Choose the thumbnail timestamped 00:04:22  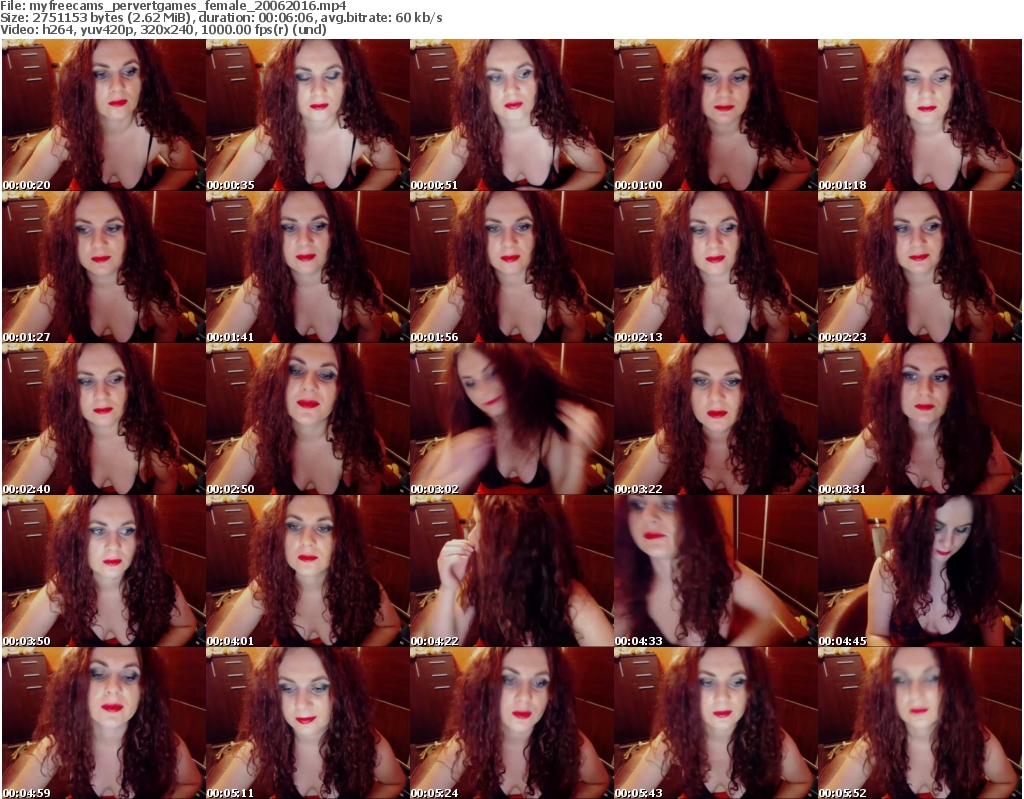(511, 571)
